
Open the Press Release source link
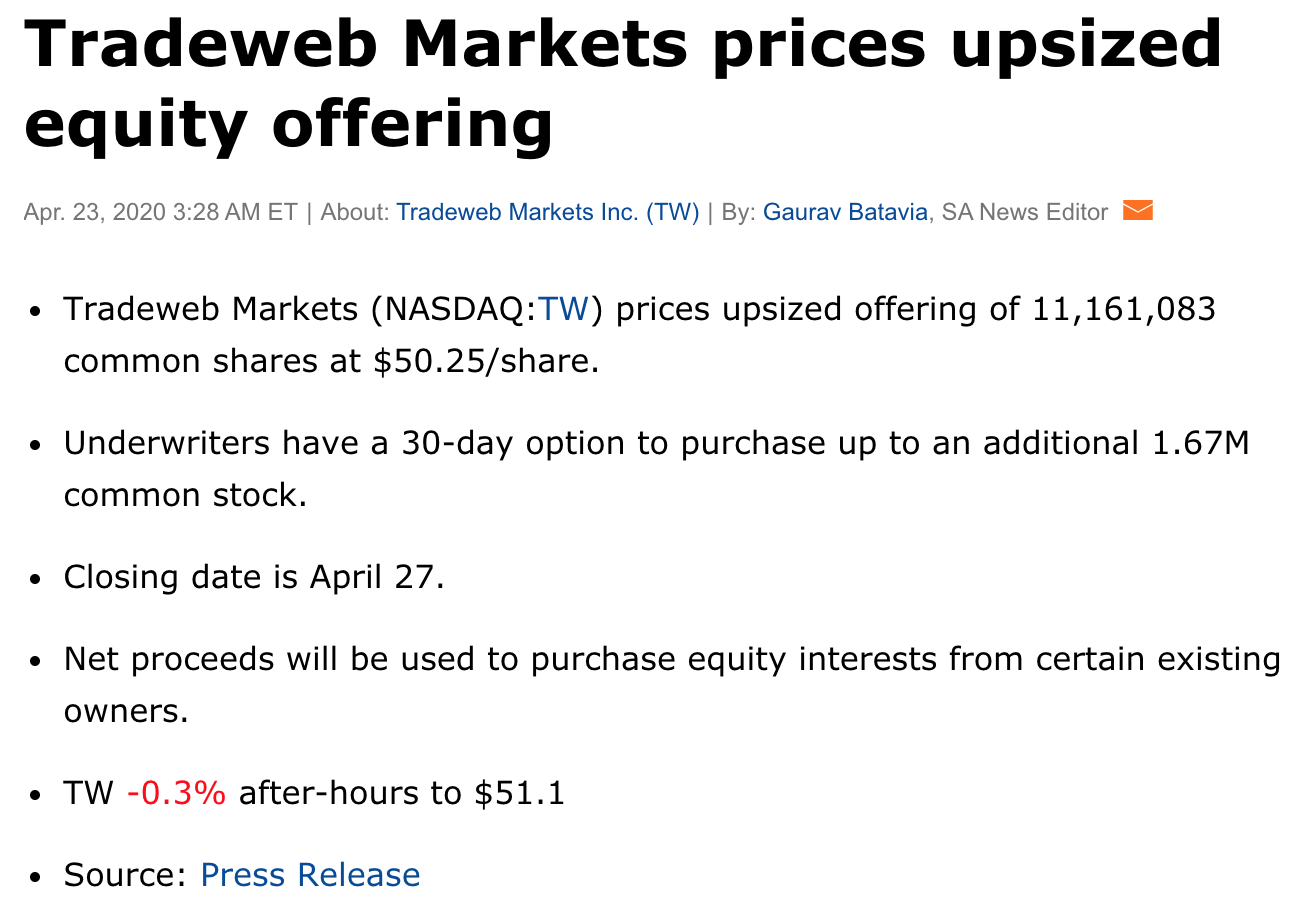point(310,875)
